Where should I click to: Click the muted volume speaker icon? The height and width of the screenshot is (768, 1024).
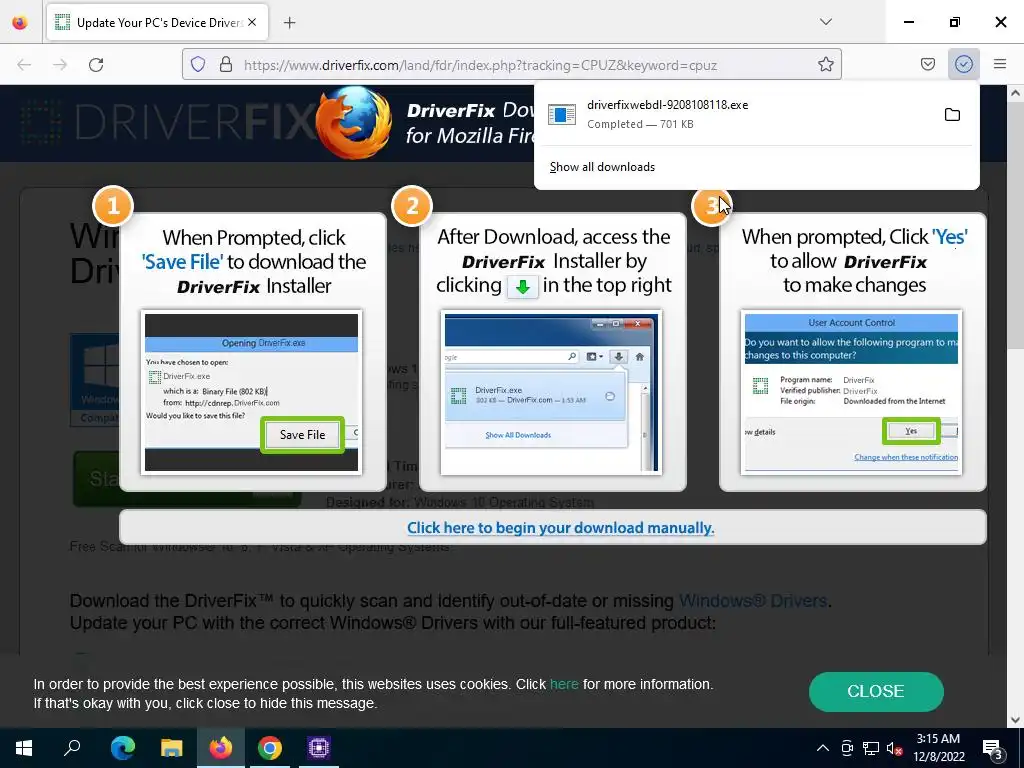click(x=894, y=748)
